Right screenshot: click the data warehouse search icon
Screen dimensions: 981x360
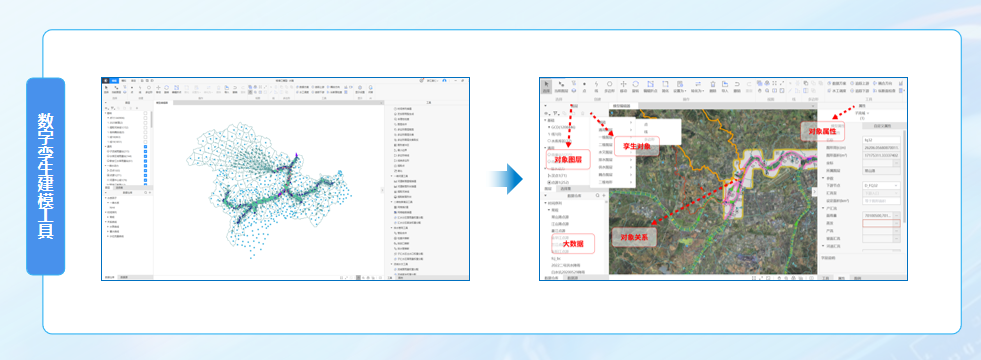tap(598, 195)
